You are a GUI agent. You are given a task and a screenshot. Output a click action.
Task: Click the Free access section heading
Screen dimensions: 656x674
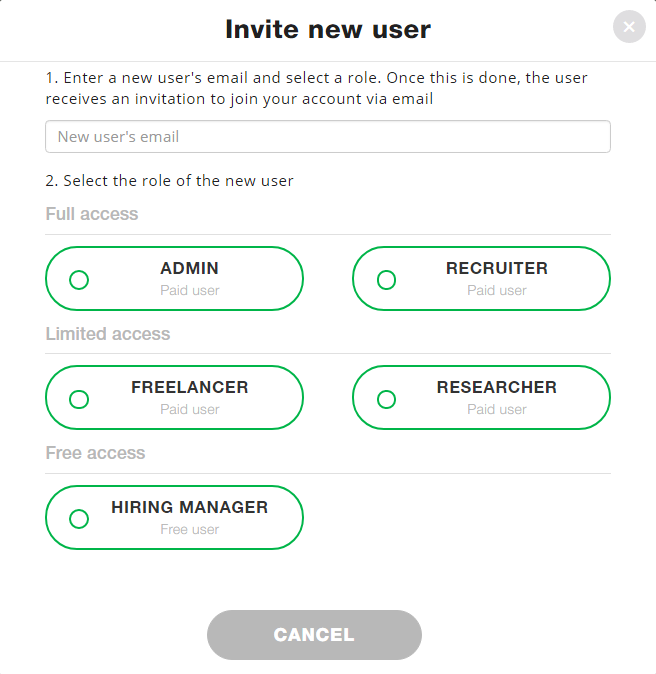point(95,453)
